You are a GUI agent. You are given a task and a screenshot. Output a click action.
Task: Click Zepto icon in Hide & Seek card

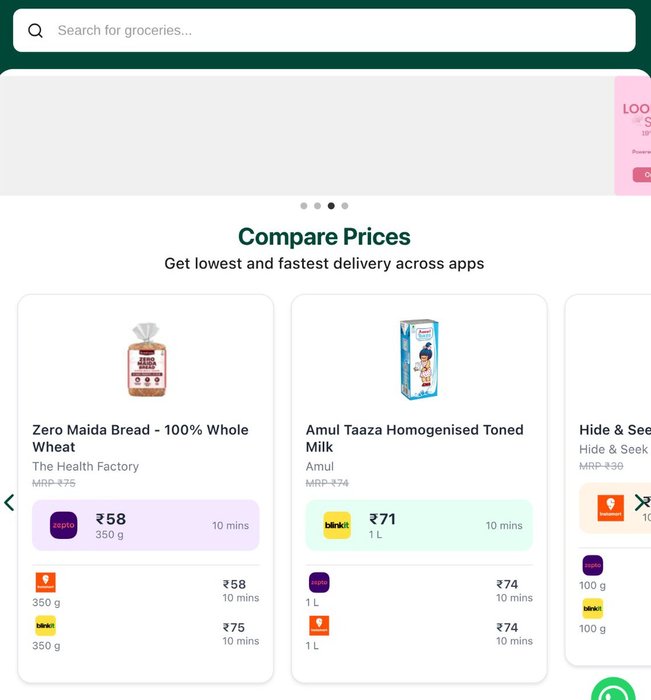point(593,565)
